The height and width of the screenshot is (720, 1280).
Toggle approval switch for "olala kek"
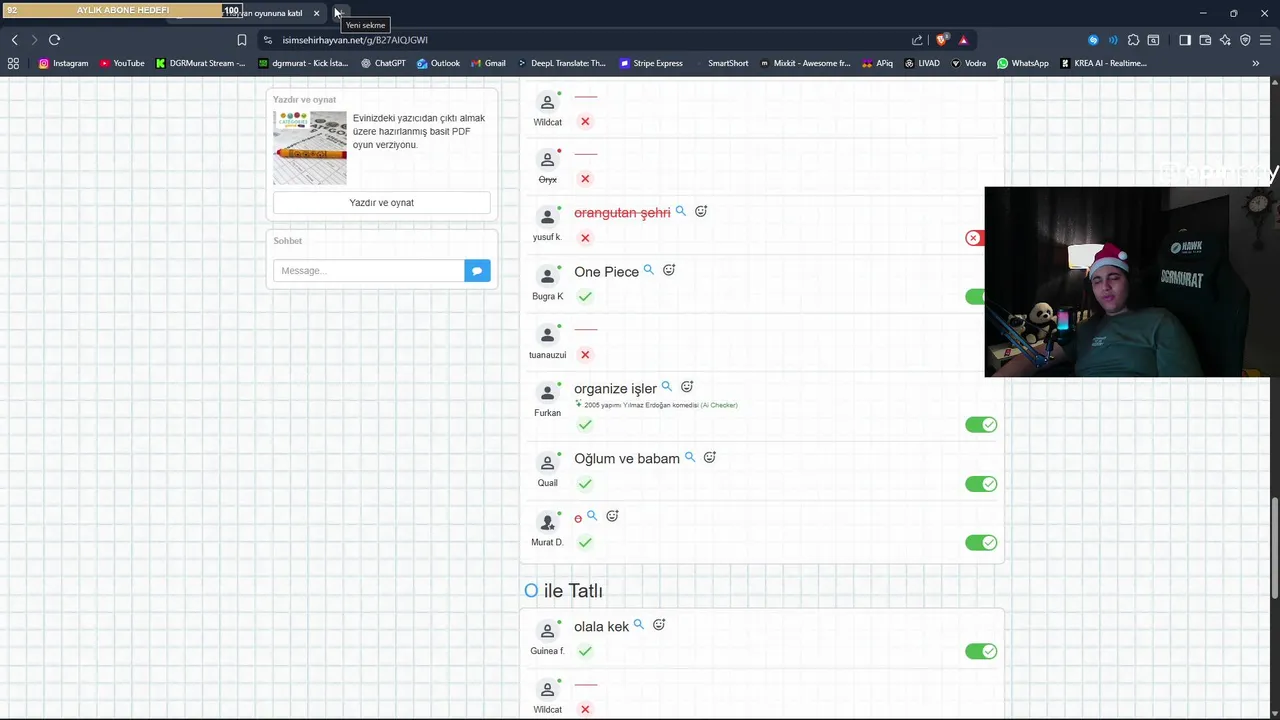click(x=981, y=651)
